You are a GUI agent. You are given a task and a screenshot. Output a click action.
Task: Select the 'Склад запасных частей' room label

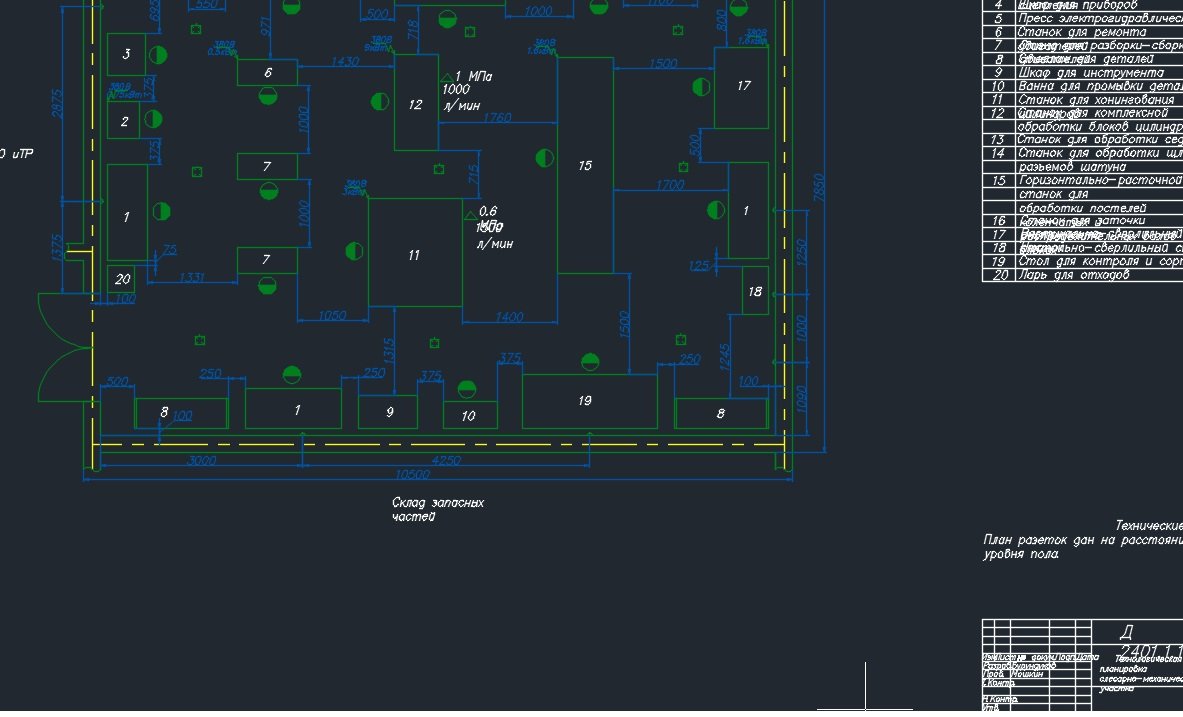point(437,510)
